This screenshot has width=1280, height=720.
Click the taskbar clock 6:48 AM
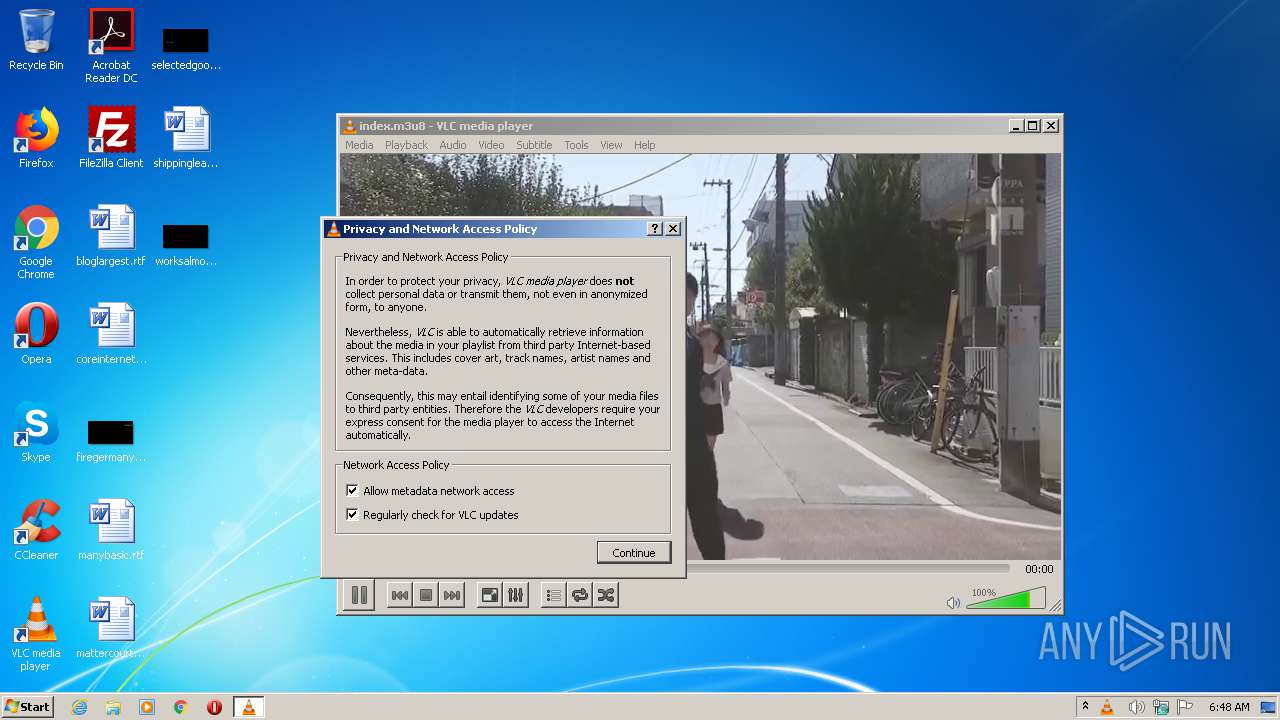[1229, 707]
